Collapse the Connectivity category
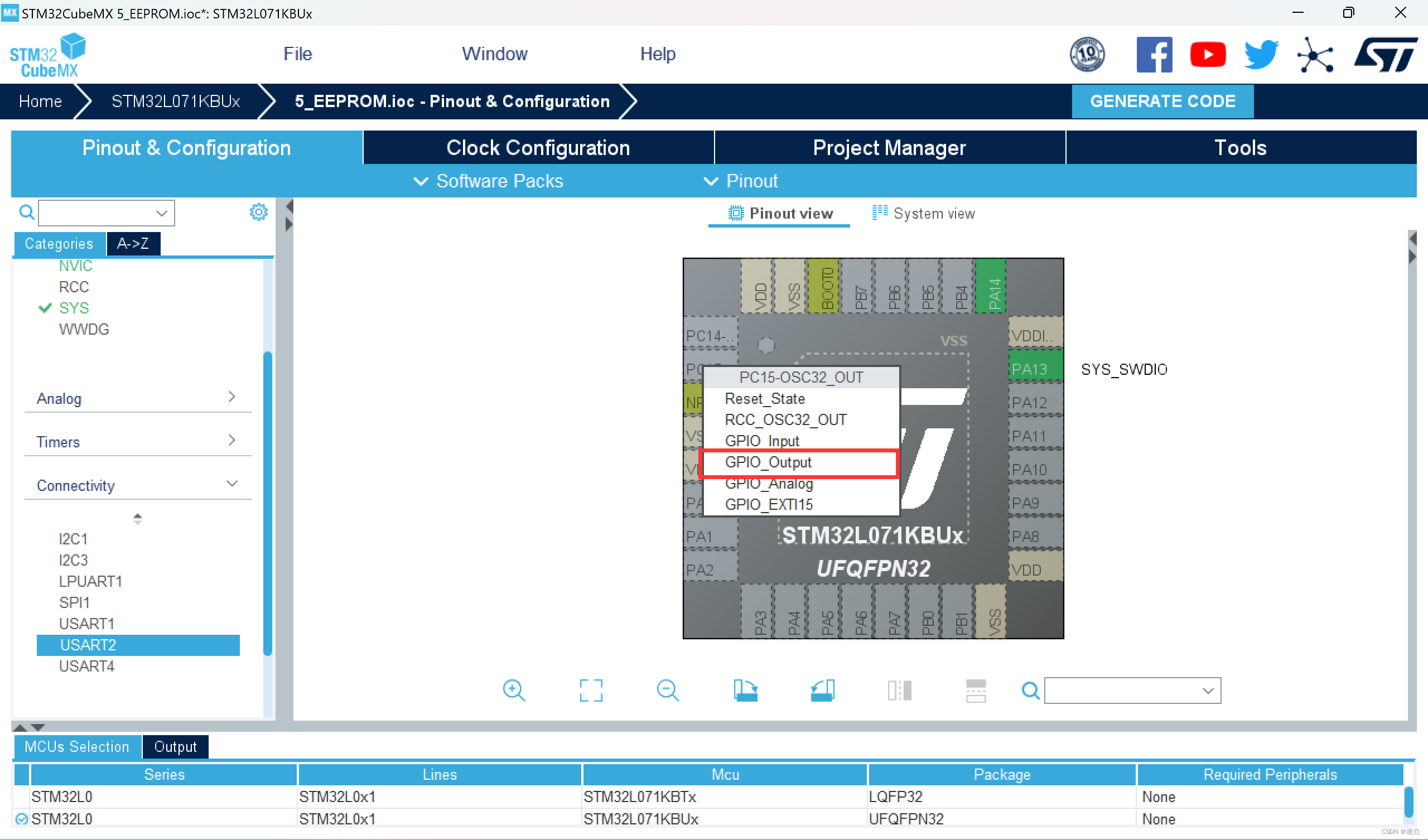 pos(138,485)
